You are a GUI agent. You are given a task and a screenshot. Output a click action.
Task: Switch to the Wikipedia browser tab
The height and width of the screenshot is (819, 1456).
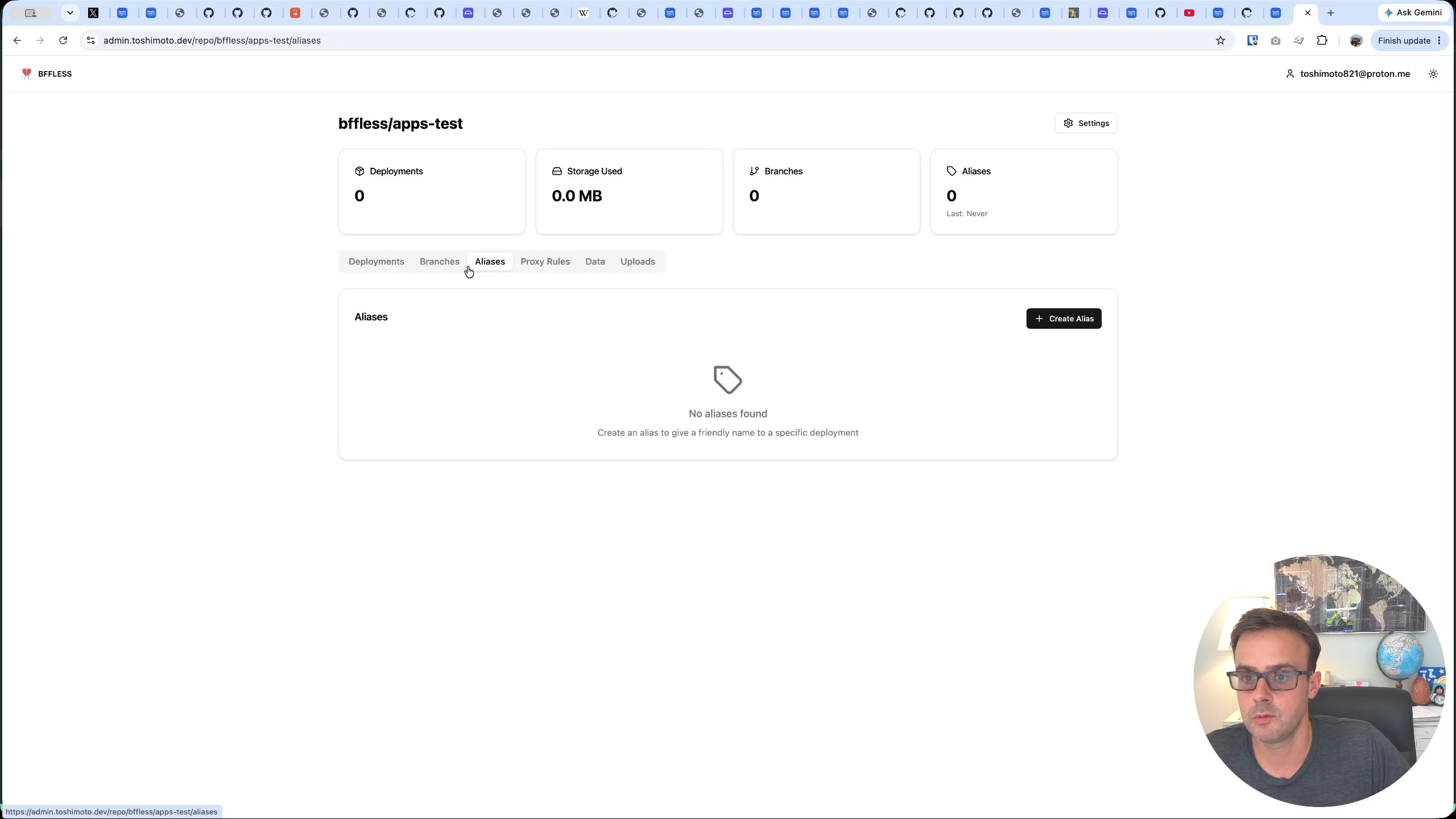point(584,13)
